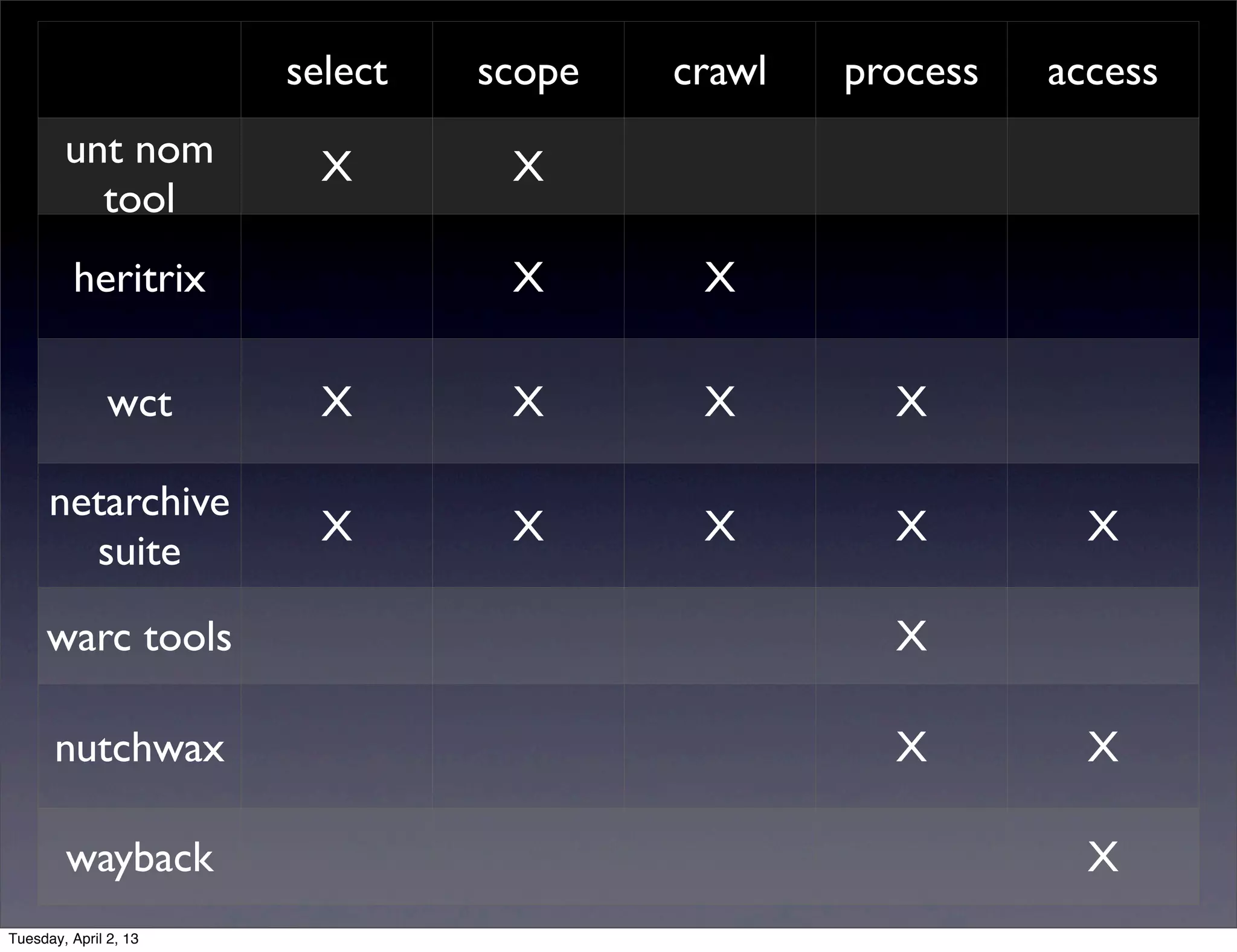Select the netarchive suite row label
Viewport: 1237px width, 952px height.
pyautogui.click(x=140, y=527)
